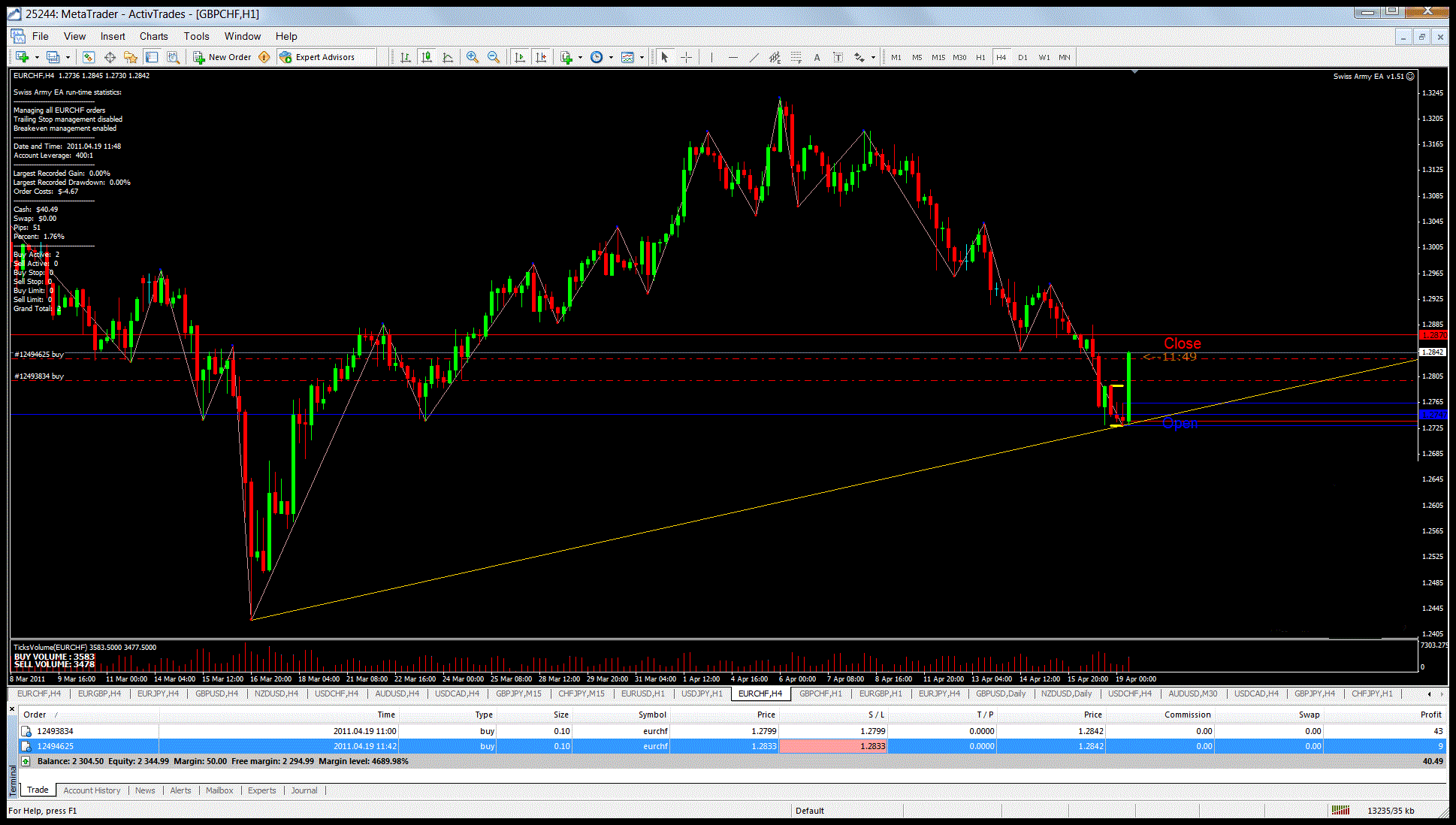Select the Crosshair cursor tool
The width and height of the screenshot is (1456, 825).
pyautogui.click(x=686, y=57)
